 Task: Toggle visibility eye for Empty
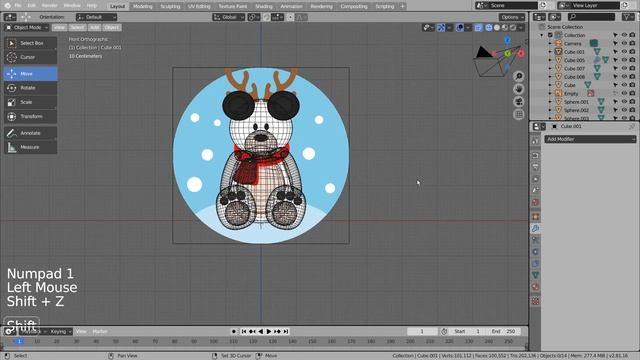tap(624, 93)
